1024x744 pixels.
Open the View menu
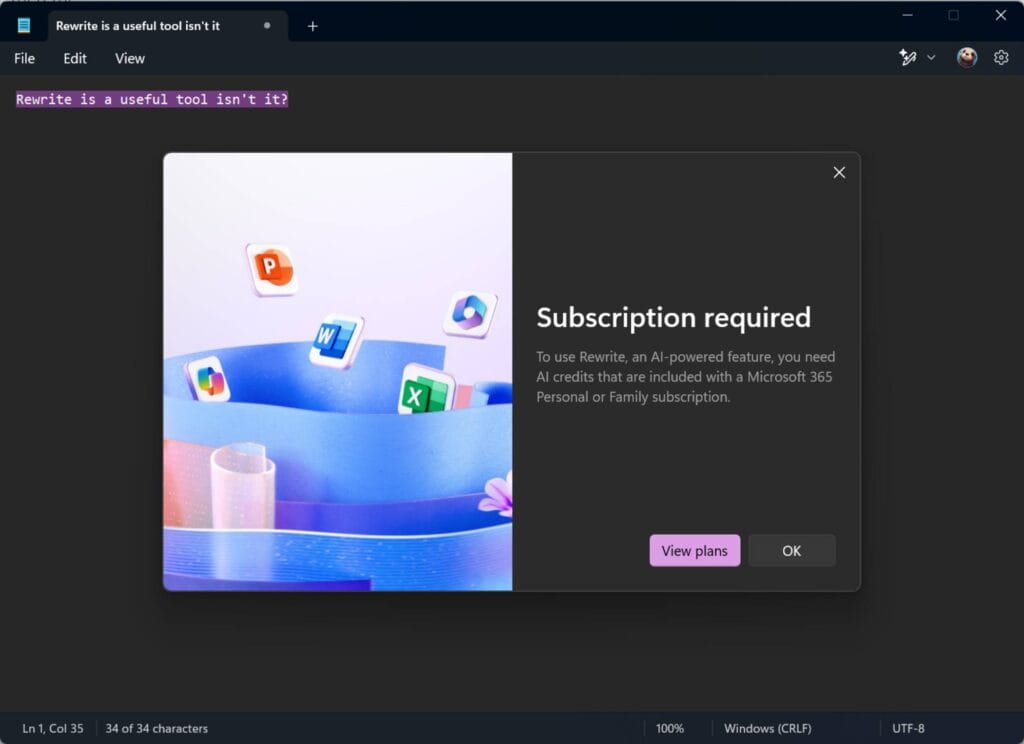tap(129, 58)
